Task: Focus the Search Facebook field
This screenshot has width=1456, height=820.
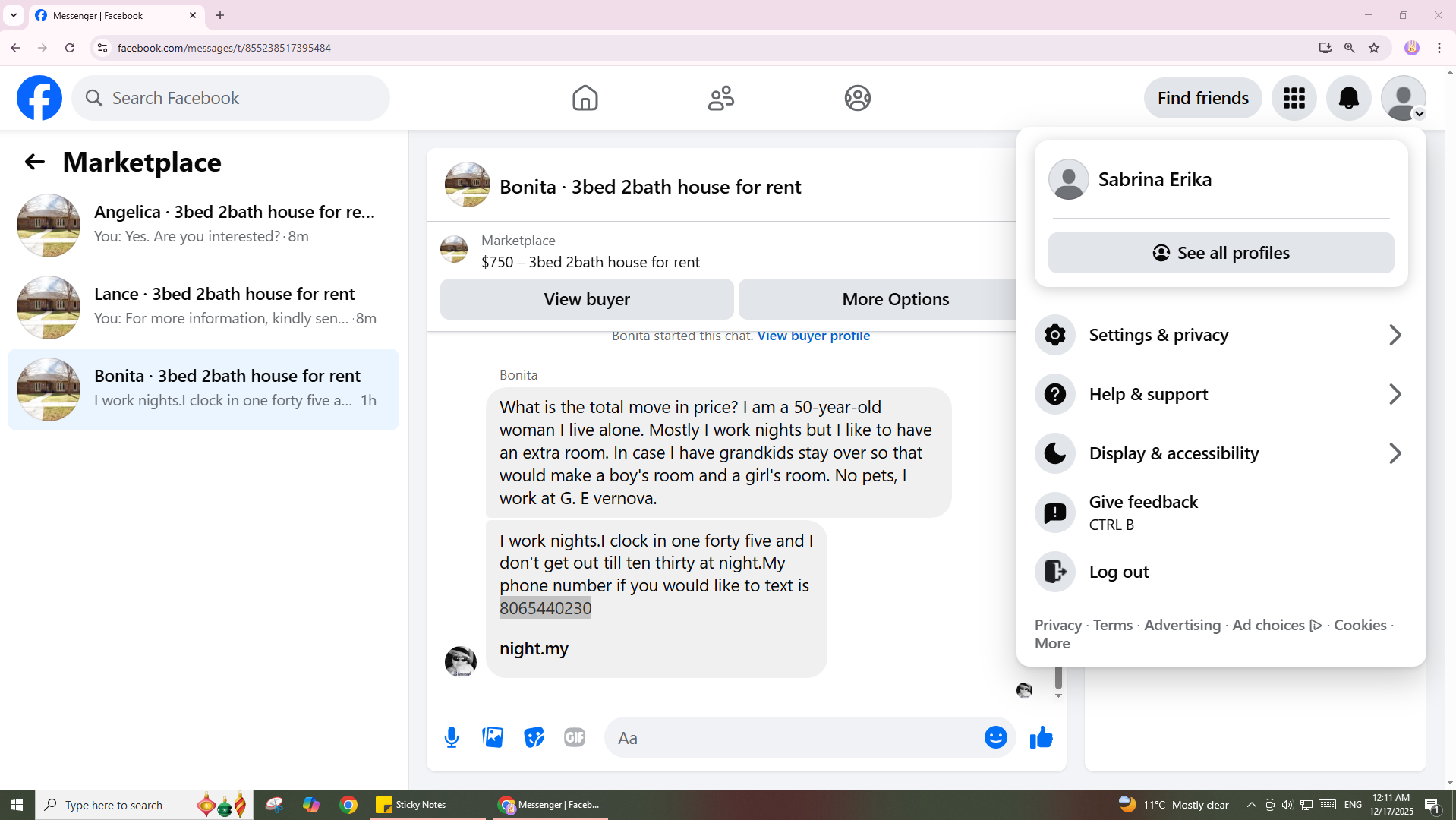Action: click(231, 98)
